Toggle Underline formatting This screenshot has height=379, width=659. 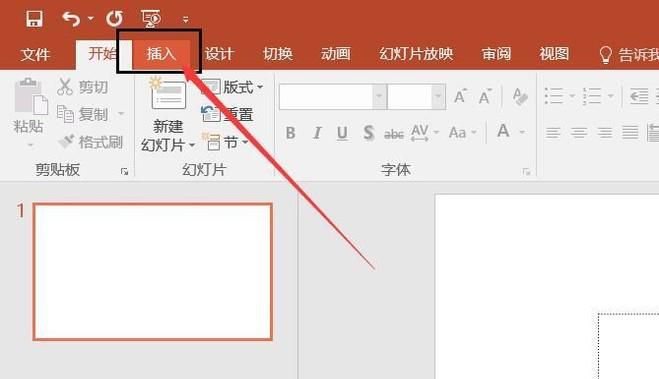click(342, 133)
